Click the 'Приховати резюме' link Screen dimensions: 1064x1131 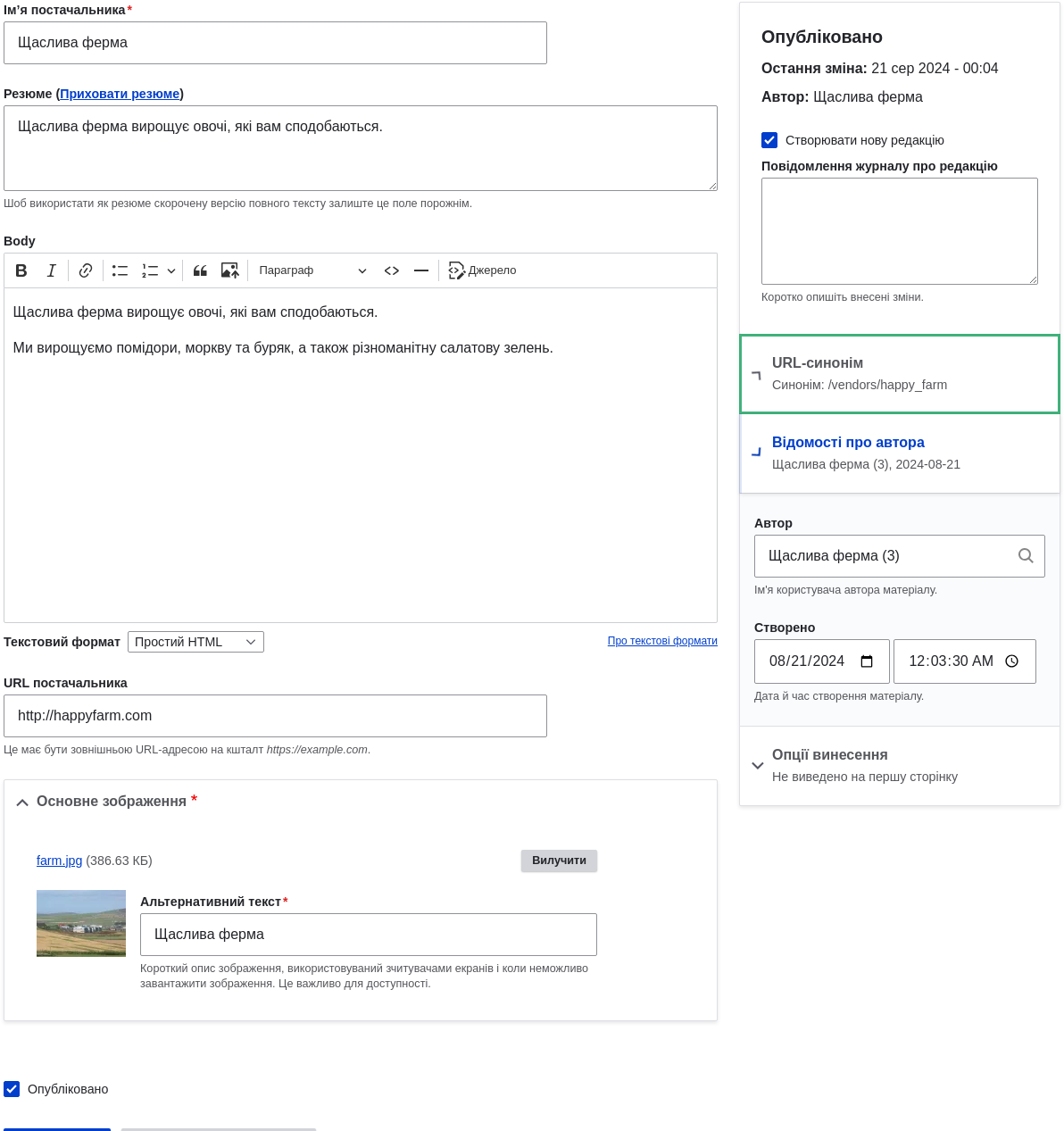pos(120,94)
